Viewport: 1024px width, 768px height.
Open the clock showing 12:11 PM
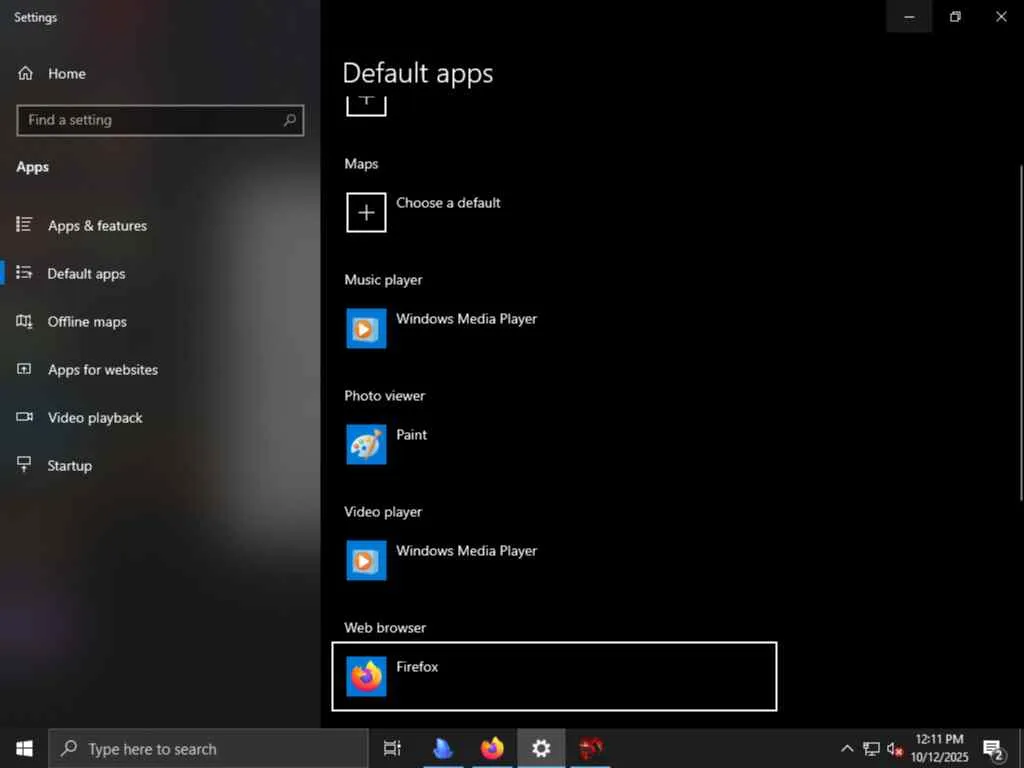click(x=939, y=748)
